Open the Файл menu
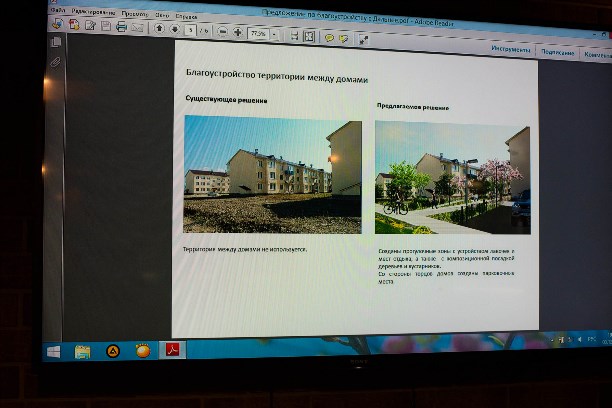This screenshot has width=612, height=408. 57,10
